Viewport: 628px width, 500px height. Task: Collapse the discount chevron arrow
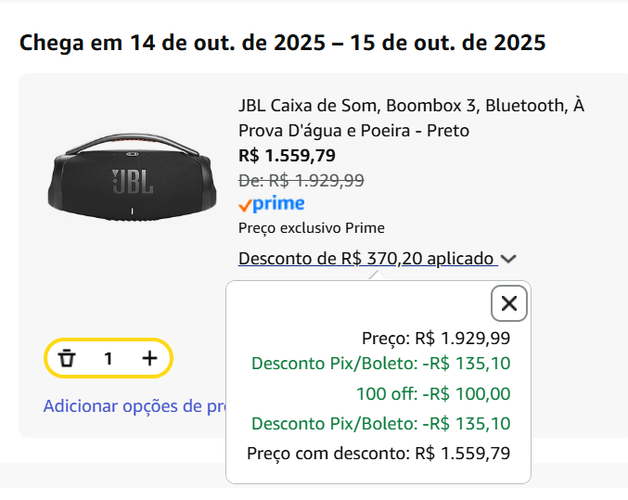click(509, 259)
